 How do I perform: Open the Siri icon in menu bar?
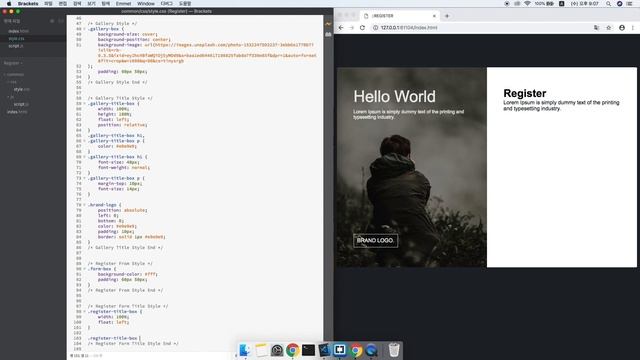pyautogui.click(x=619, y=4)
